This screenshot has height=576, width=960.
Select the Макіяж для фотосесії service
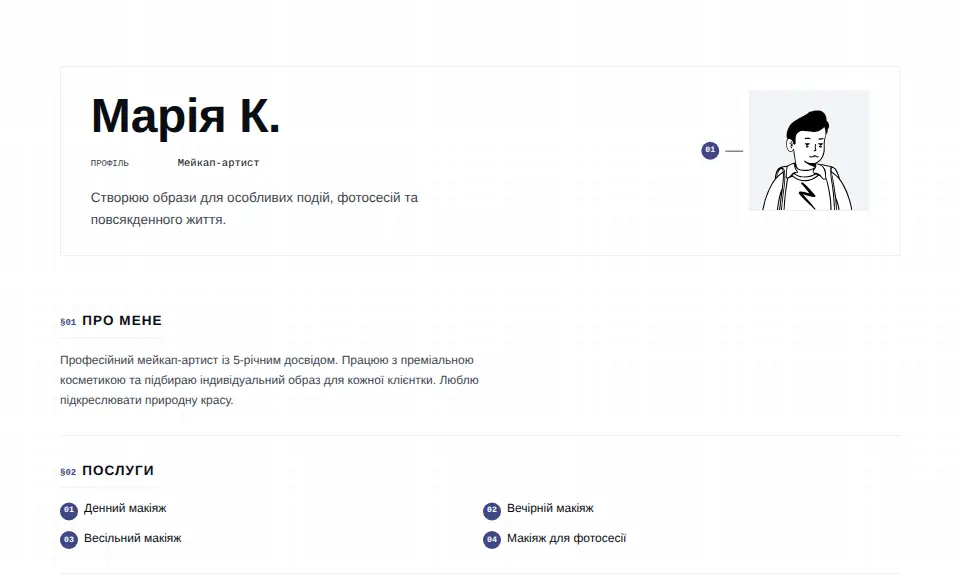click(x=566, y=538)
